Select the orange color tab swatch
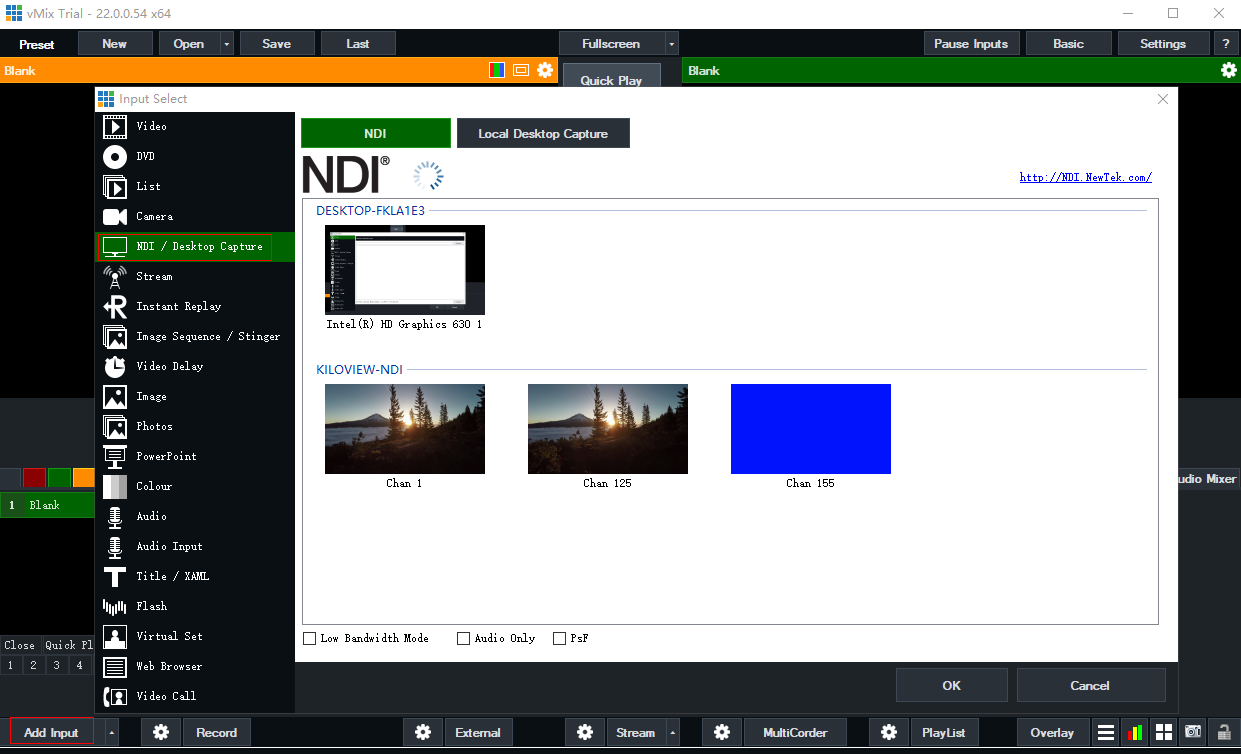The width and height of the screenshot is (1241, 754). click(84, 478)
